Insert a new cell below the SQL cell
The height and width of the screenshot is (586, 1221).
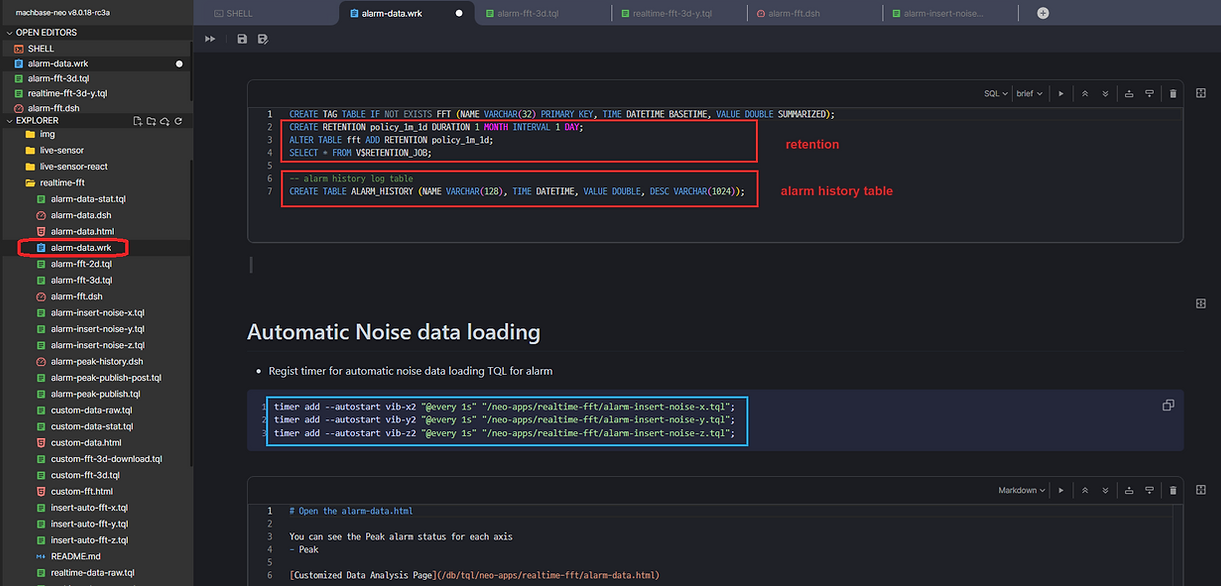[1150, 93]
